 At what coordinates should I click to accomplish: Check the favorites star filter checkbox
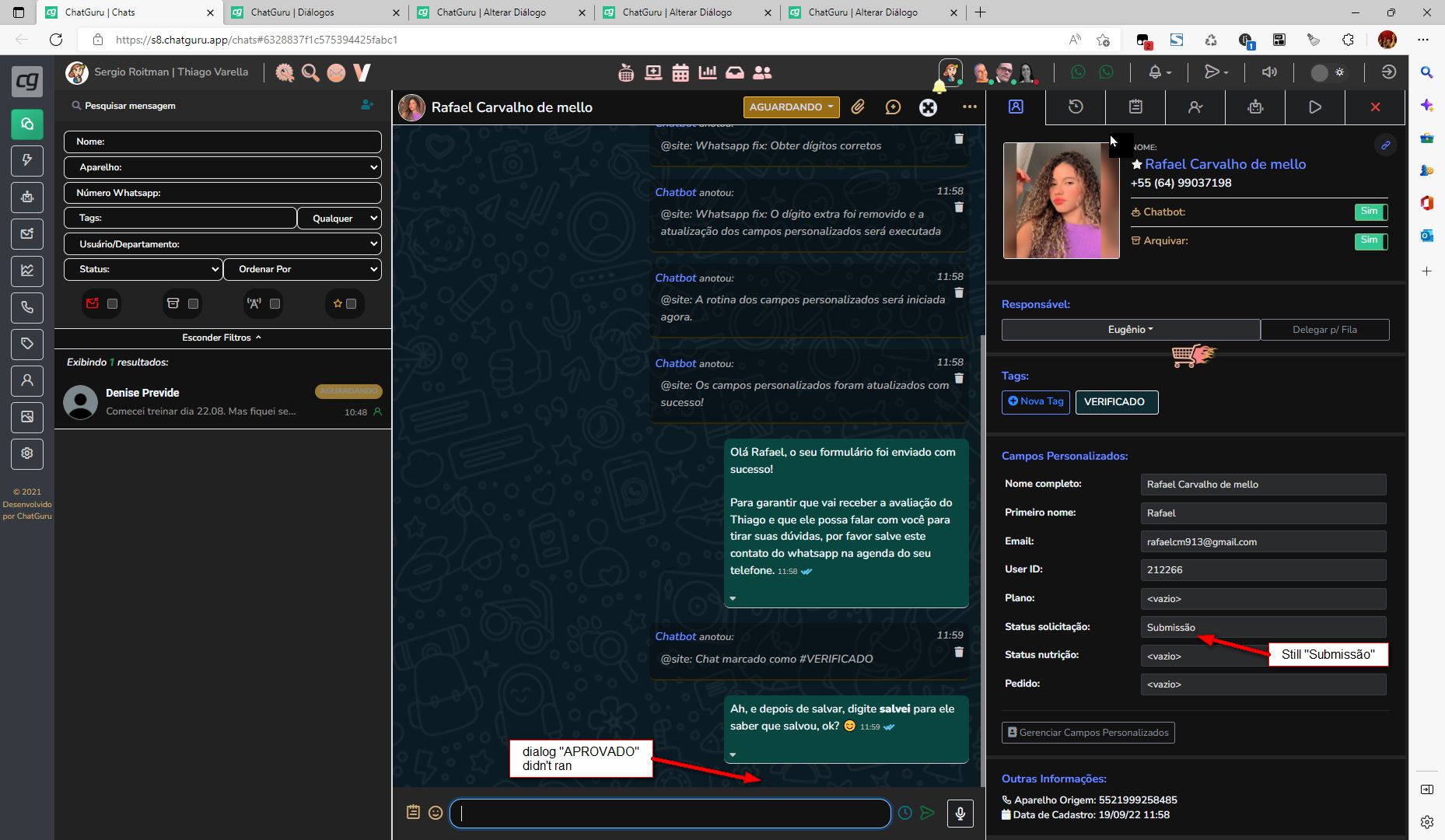click(351, 304)
